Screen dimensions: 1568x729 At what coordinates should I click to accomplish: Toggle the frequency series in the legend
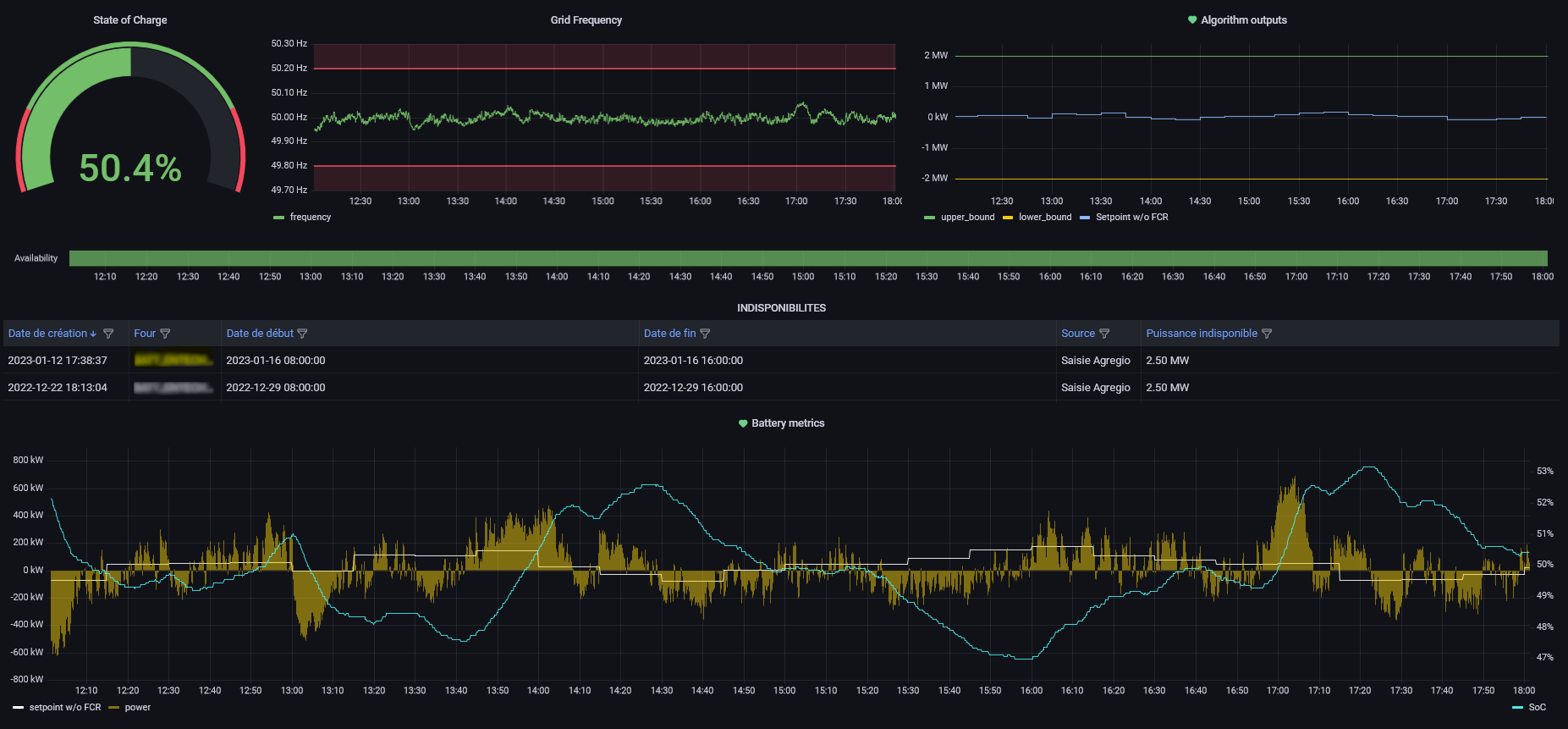[x=310, y=218]
